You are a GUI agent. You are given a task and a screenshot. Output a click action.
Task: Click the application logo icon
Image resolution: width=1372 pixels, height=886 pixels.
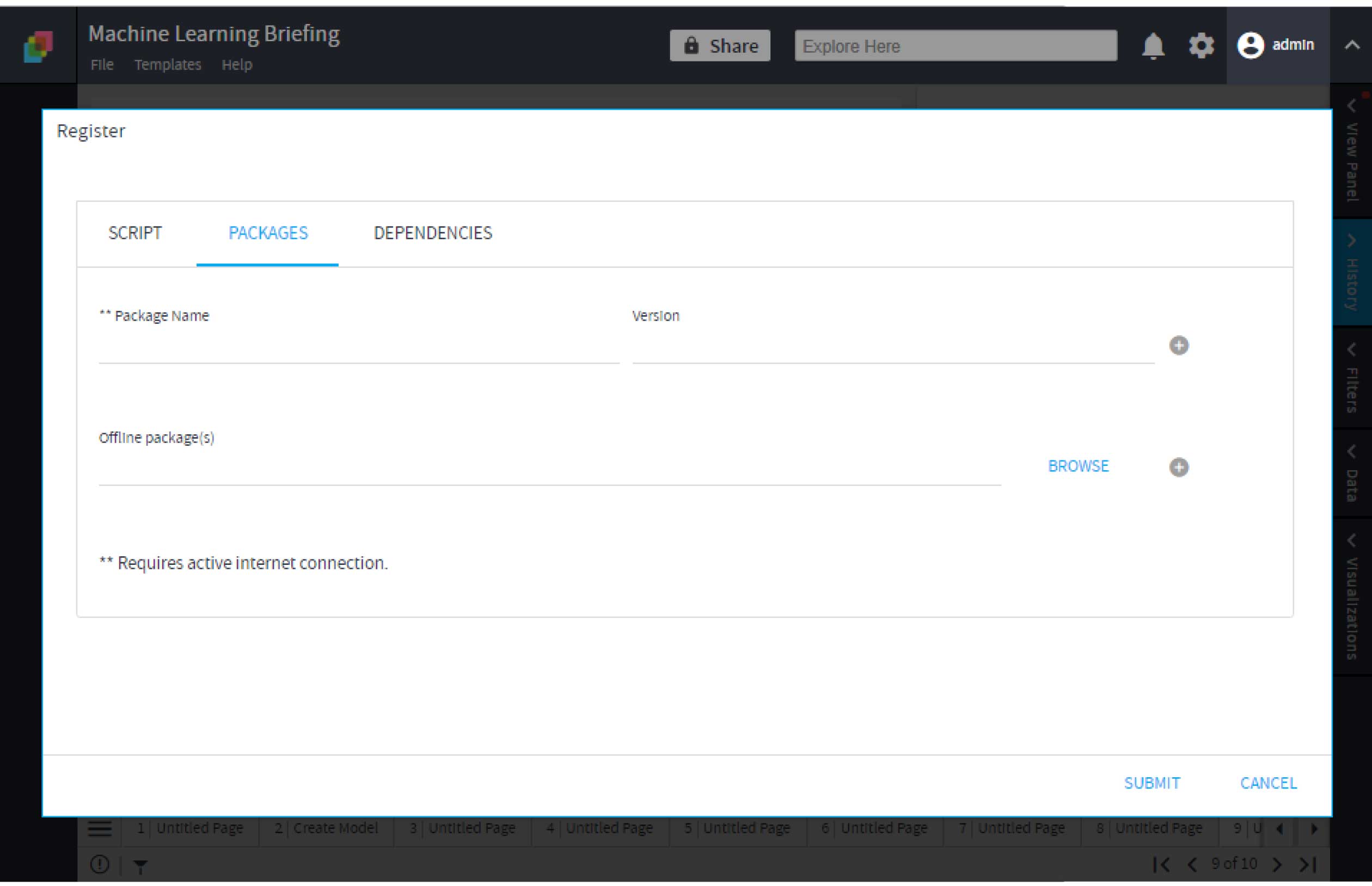pos(38,47)
